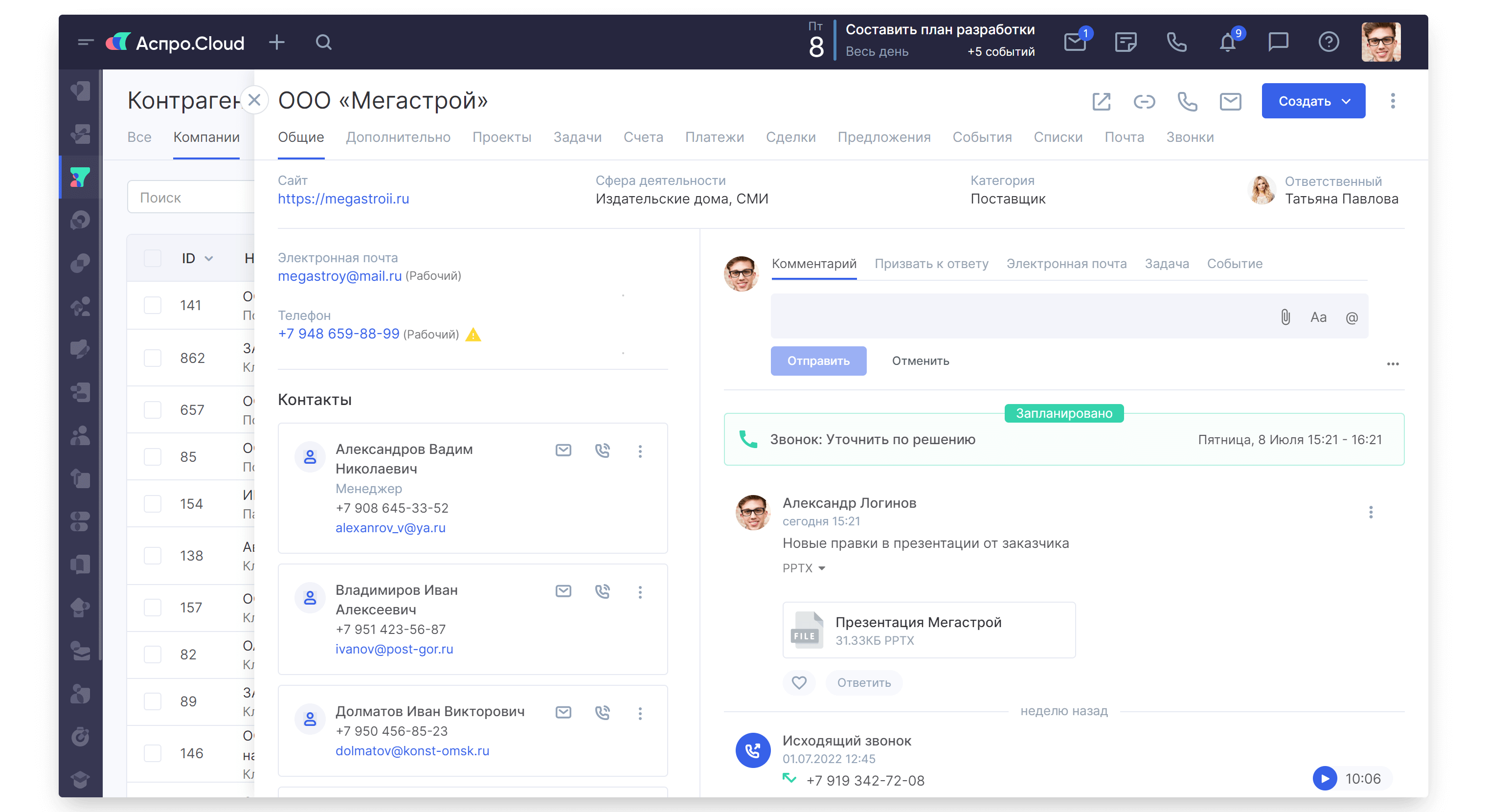
Task: Select all rows checkbox in ID header
Action: 153,258
